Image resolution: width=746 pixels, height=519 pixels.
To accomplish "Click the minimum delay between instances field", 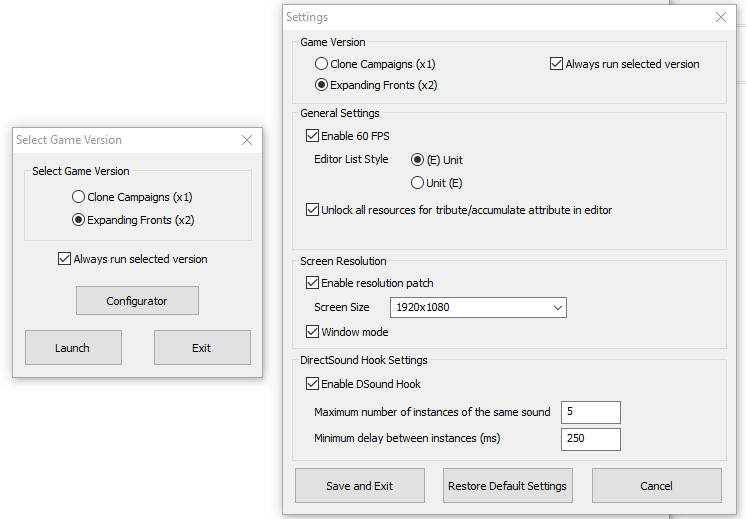I will (590, 439).
